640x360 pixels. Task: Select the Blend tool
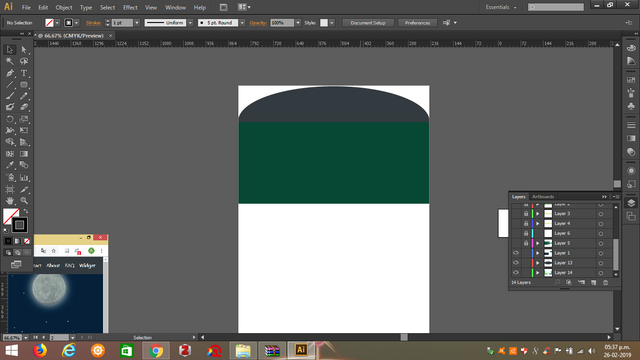click(24, 165)
